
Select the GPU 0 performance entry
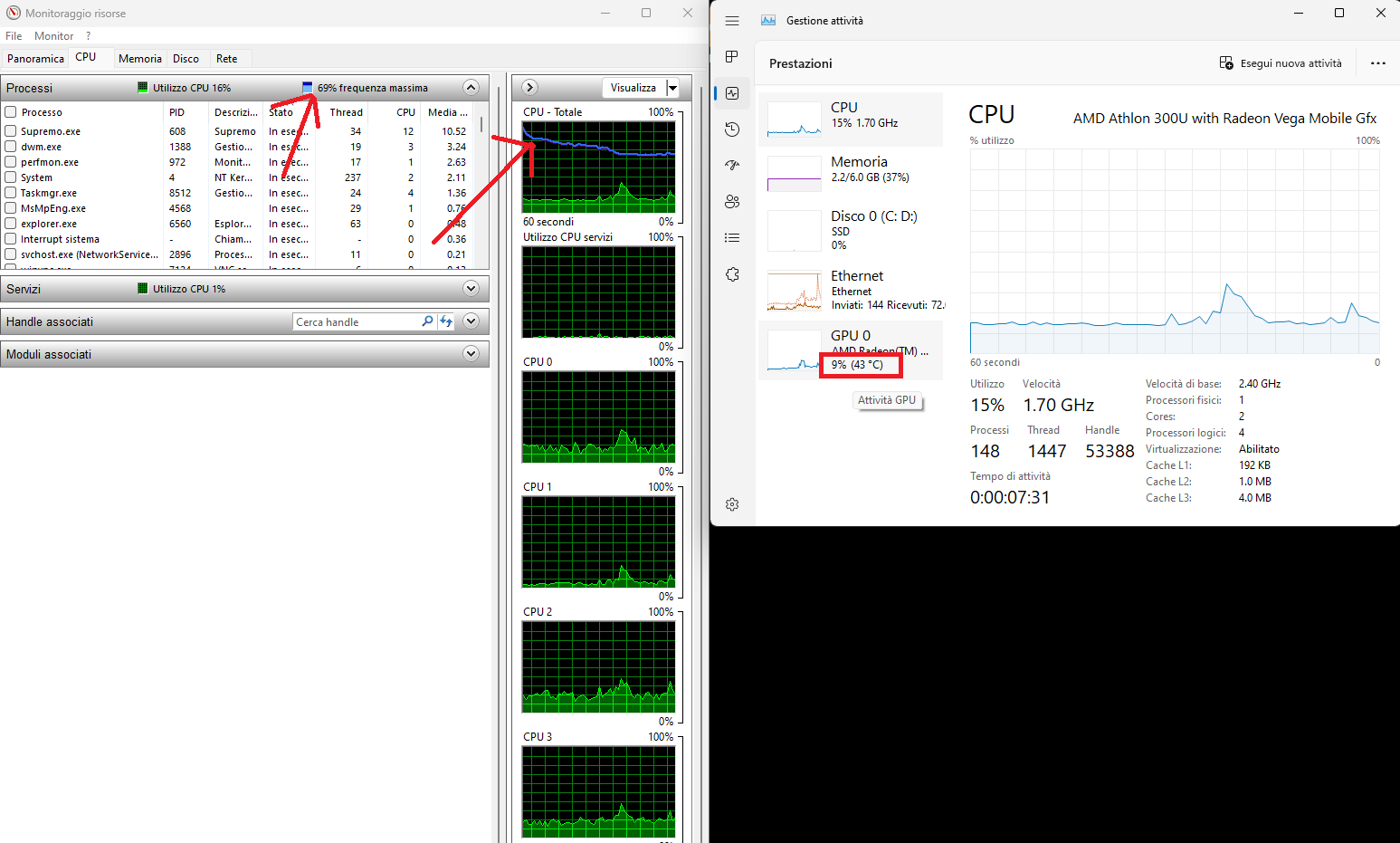point(851,349)
